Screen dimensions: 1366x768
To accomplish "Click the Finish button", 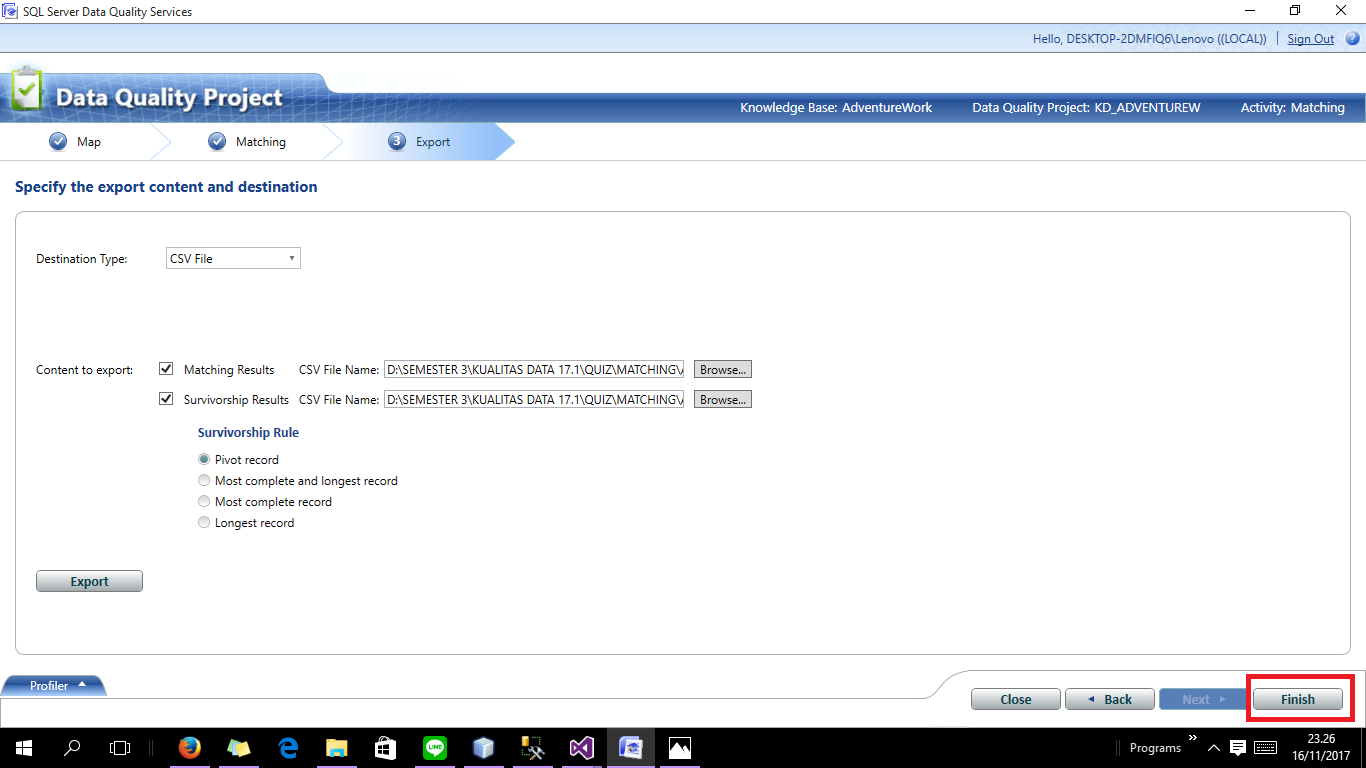I will (1298, 699).
